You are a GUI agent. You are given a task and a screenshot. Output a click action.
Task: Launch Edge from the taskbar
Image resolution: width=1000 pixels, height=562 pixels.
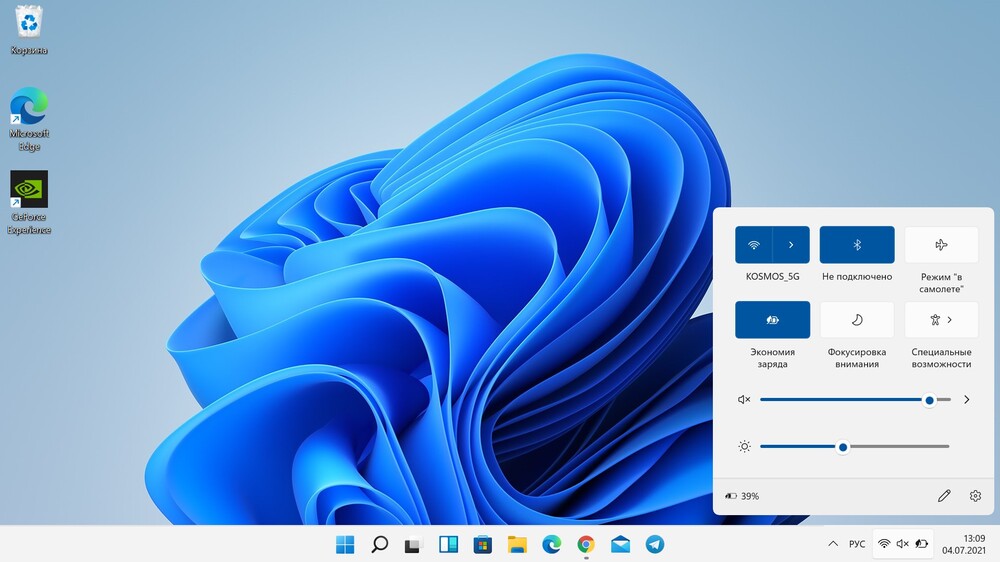click(x=552, y=544)
